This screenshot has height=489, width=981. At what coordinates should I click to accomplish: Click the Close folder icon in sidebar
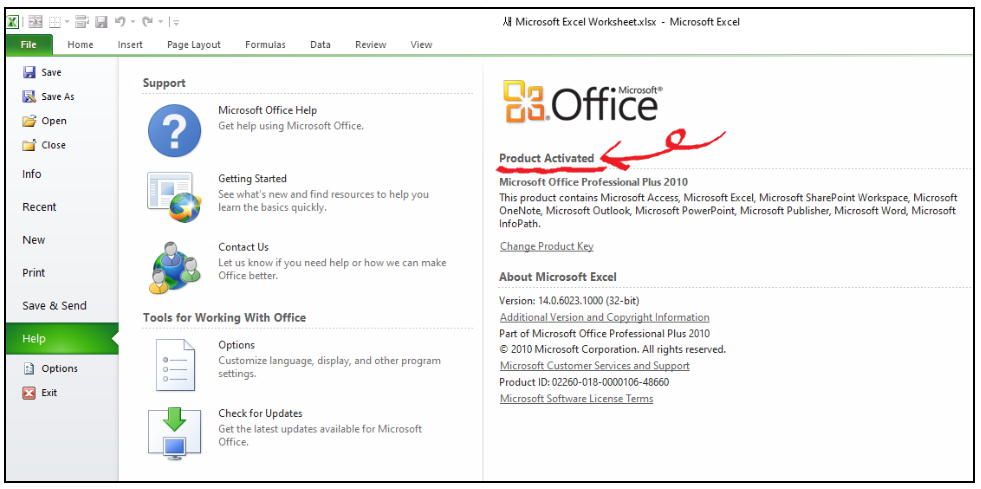(x=29, y=145)
